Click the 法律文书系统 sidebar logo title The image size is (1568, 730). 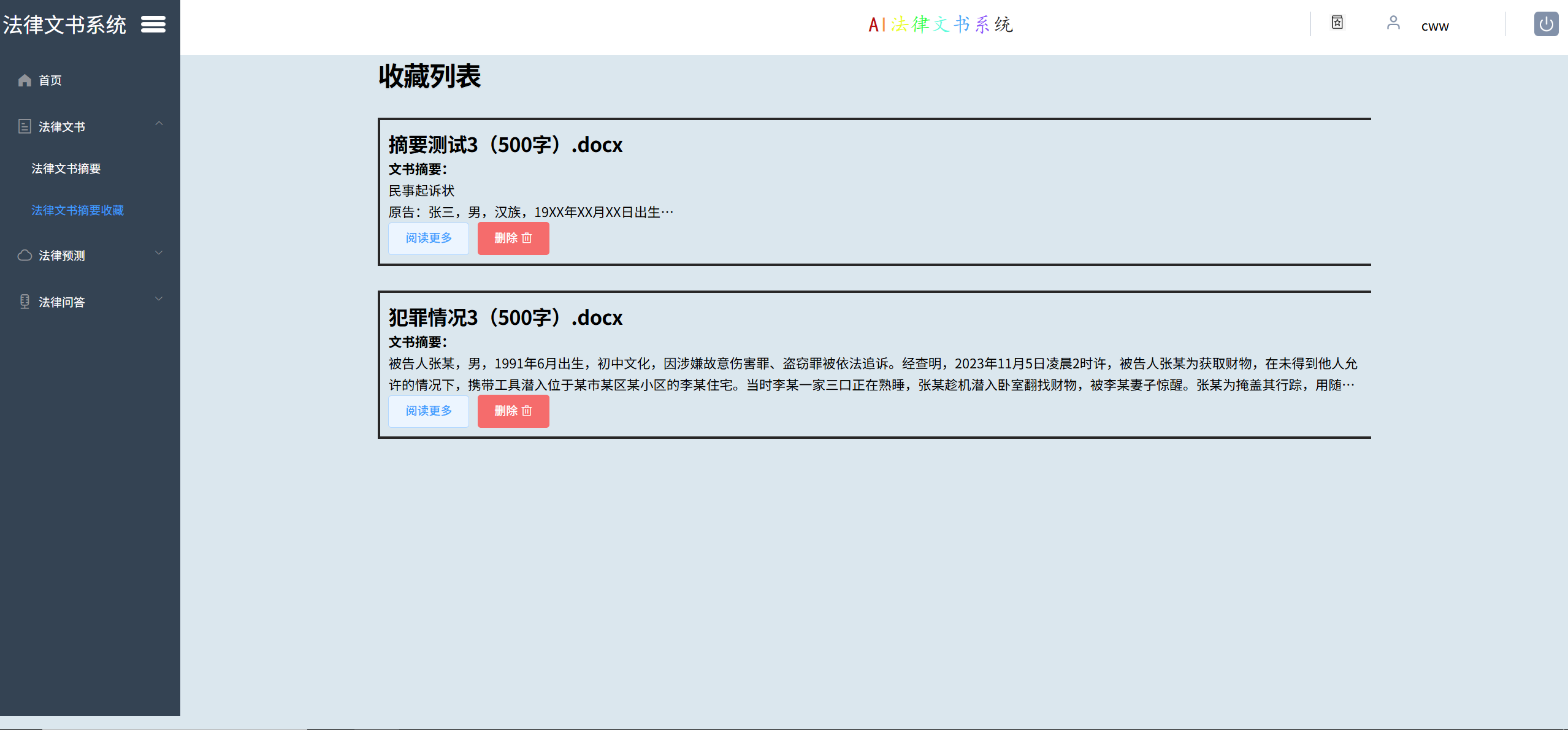65,25
